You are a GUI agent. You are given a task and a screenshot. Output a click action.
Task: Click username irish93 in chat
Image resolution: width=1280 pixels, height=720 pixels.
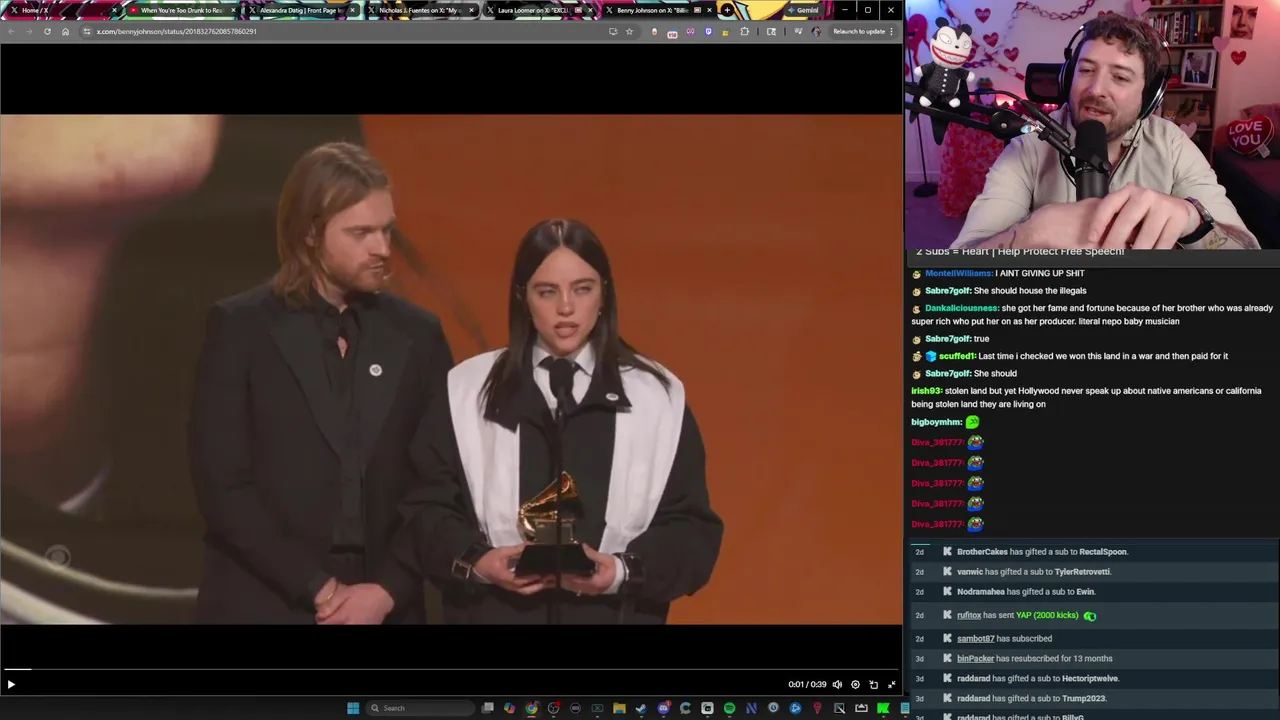[926, 391]
